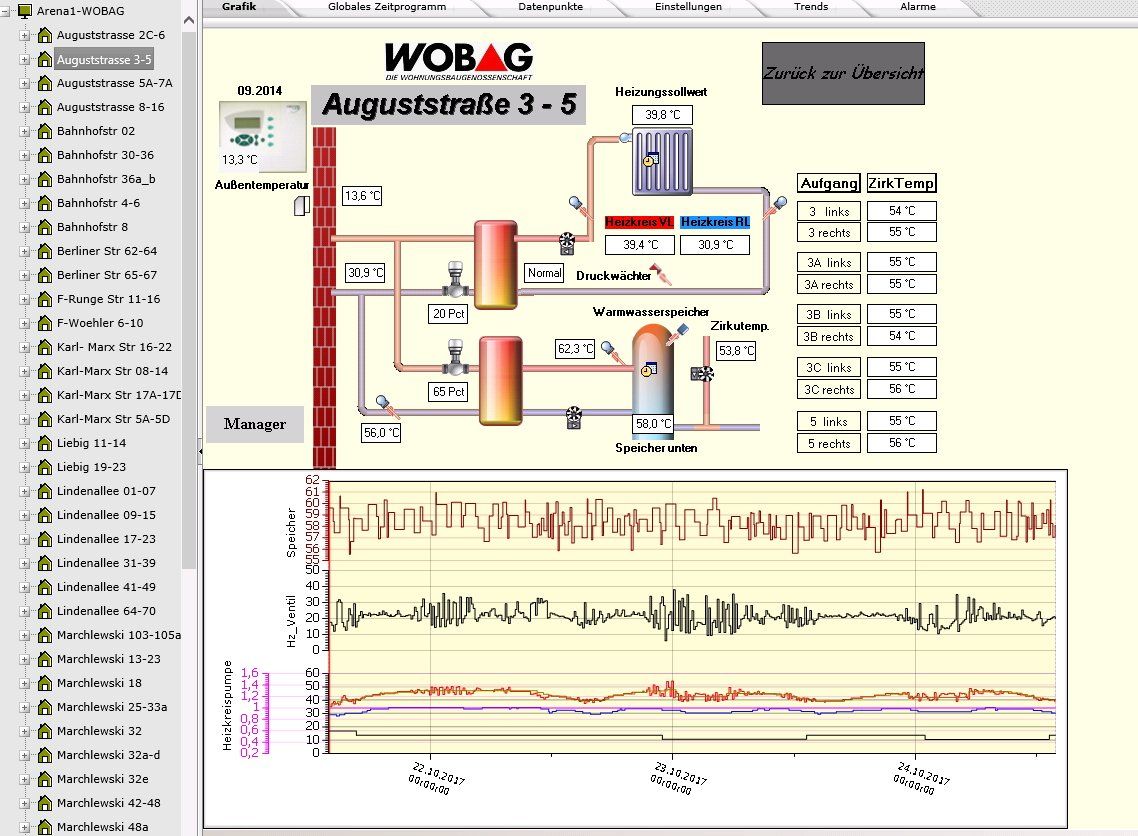Expand the Auguststrasse 3-5 node
Screen dimensions: 1138x836
pyautogui.click(x=25, y=60)
